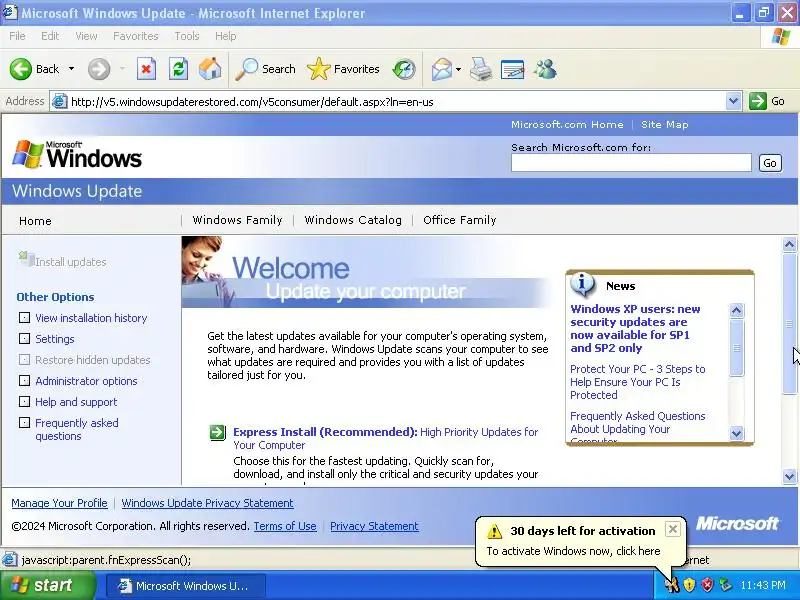Open the Settings link in Other Options

tap(55, 339)
